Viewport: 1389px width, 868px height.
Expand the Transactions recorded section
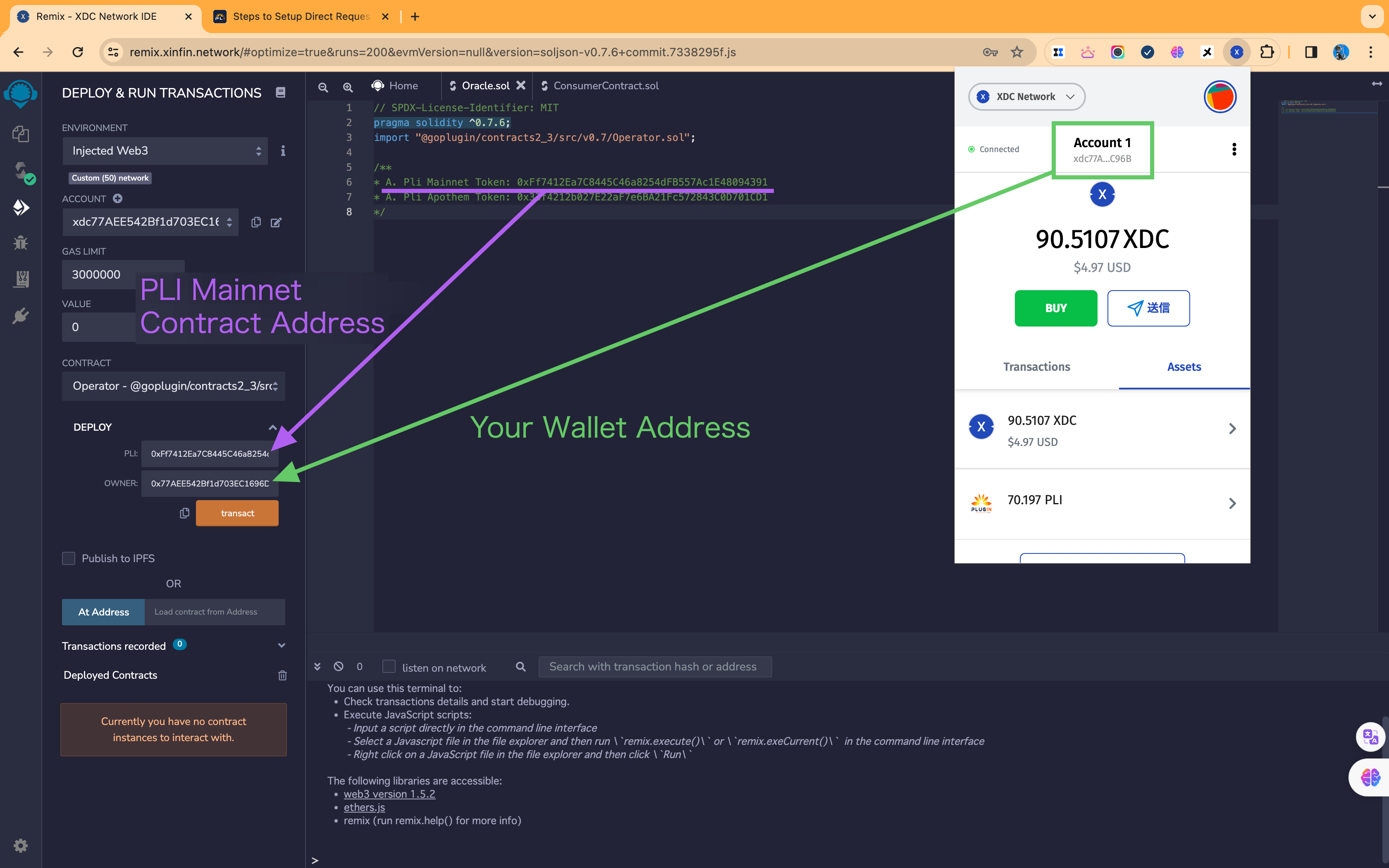(x=281, y=645)
